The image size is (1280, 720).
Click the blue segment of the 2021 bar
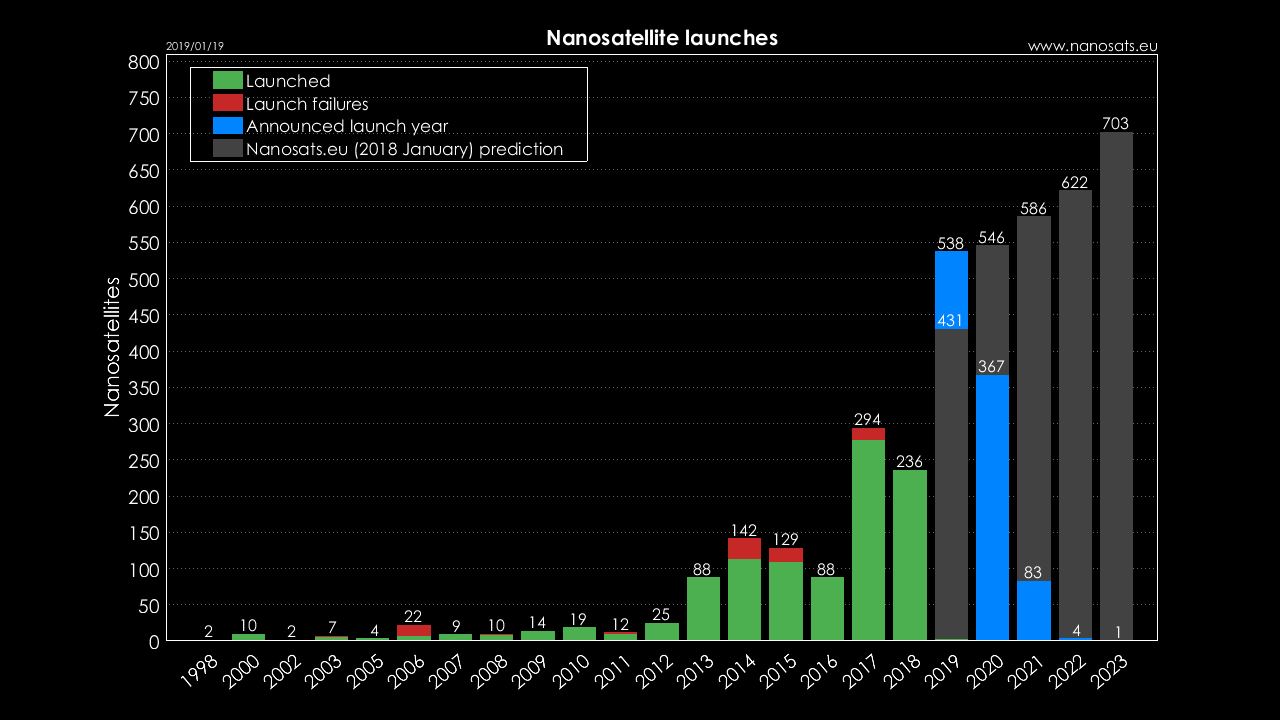pyautogui.click(x=1034, y=610)
